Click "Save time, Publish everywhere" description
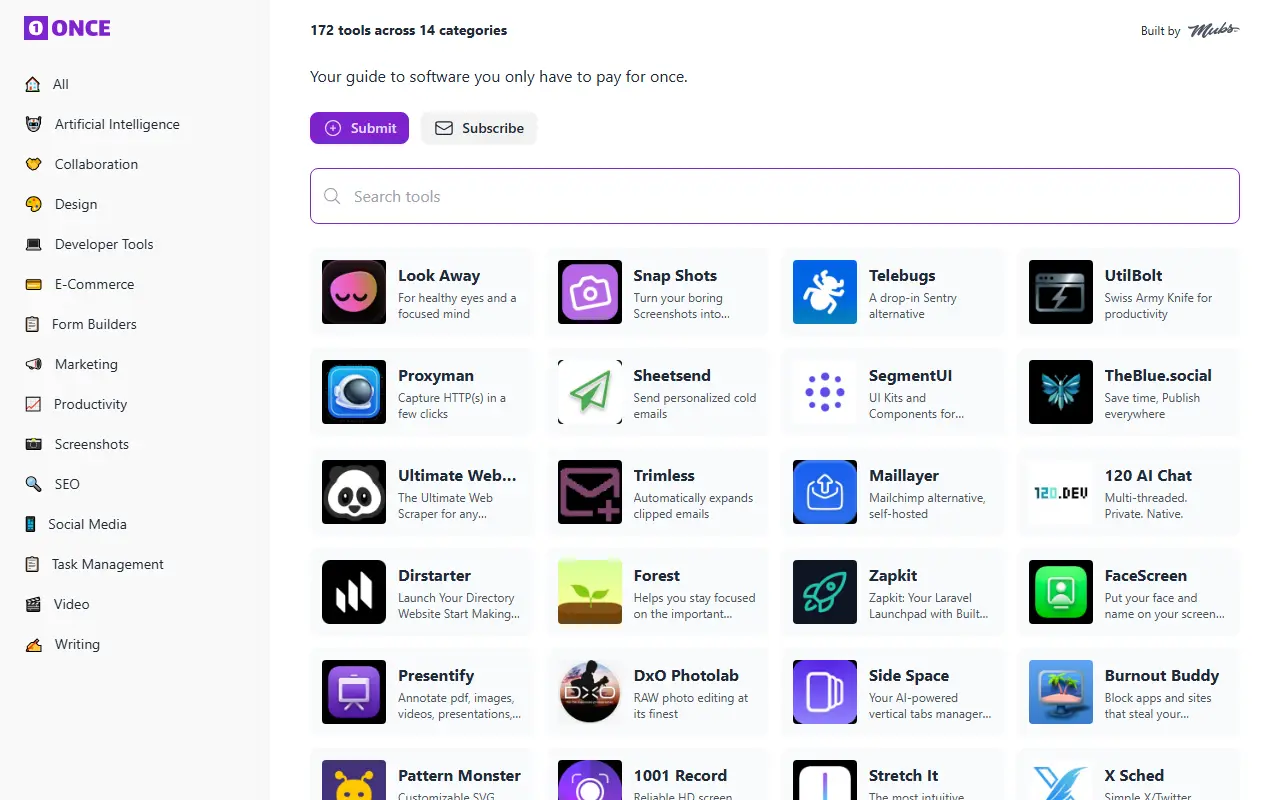The width and height of the screenshot is (1280, 800). (x=1152, y=406)
